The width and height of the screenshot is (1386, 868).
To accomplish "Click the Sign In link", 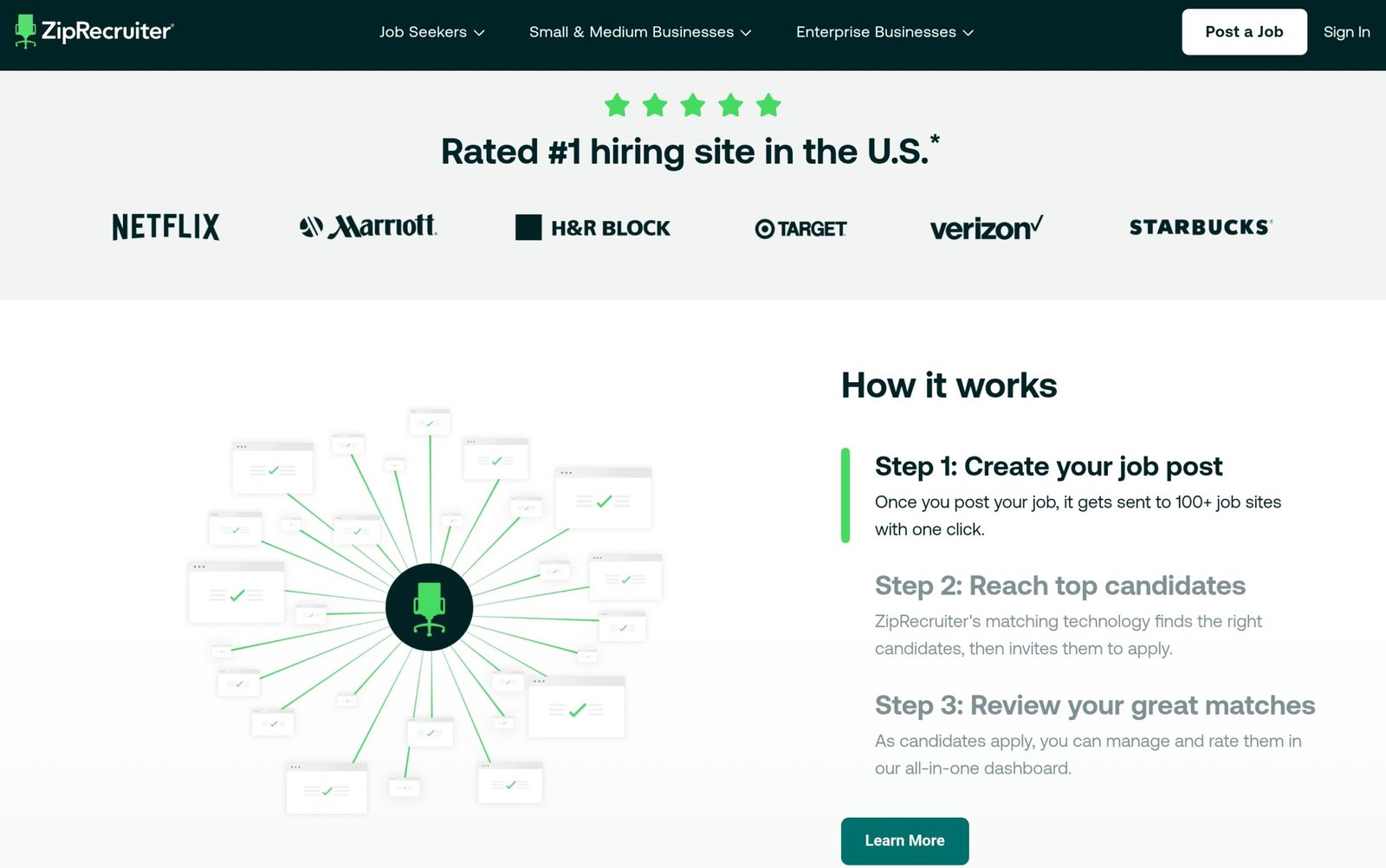I will coord(1346,32).
